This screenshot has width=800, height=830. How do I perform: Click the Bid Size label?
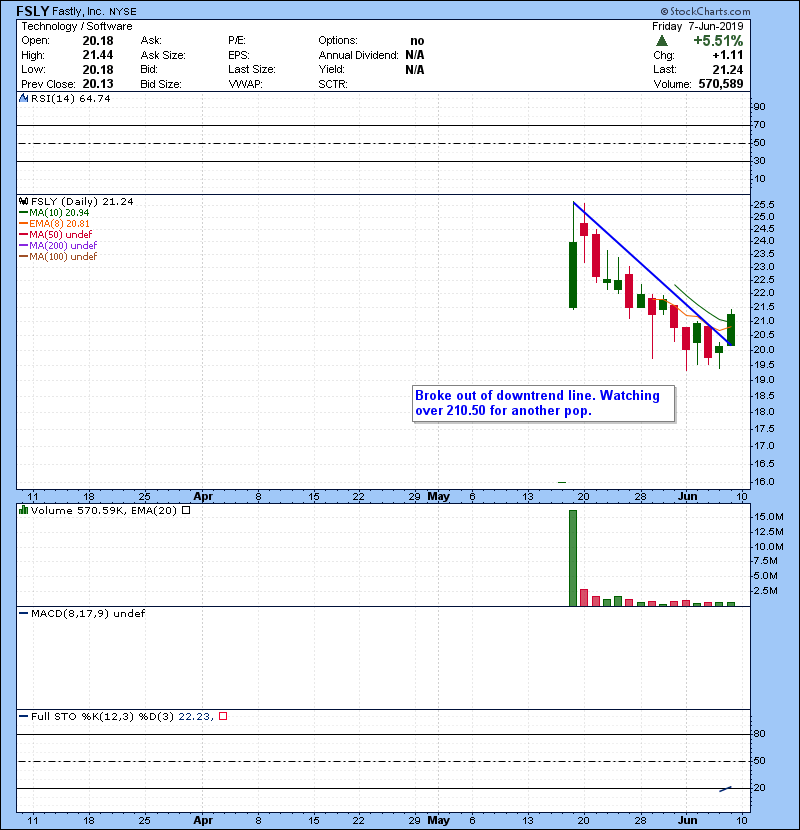[x=161, y=84]
